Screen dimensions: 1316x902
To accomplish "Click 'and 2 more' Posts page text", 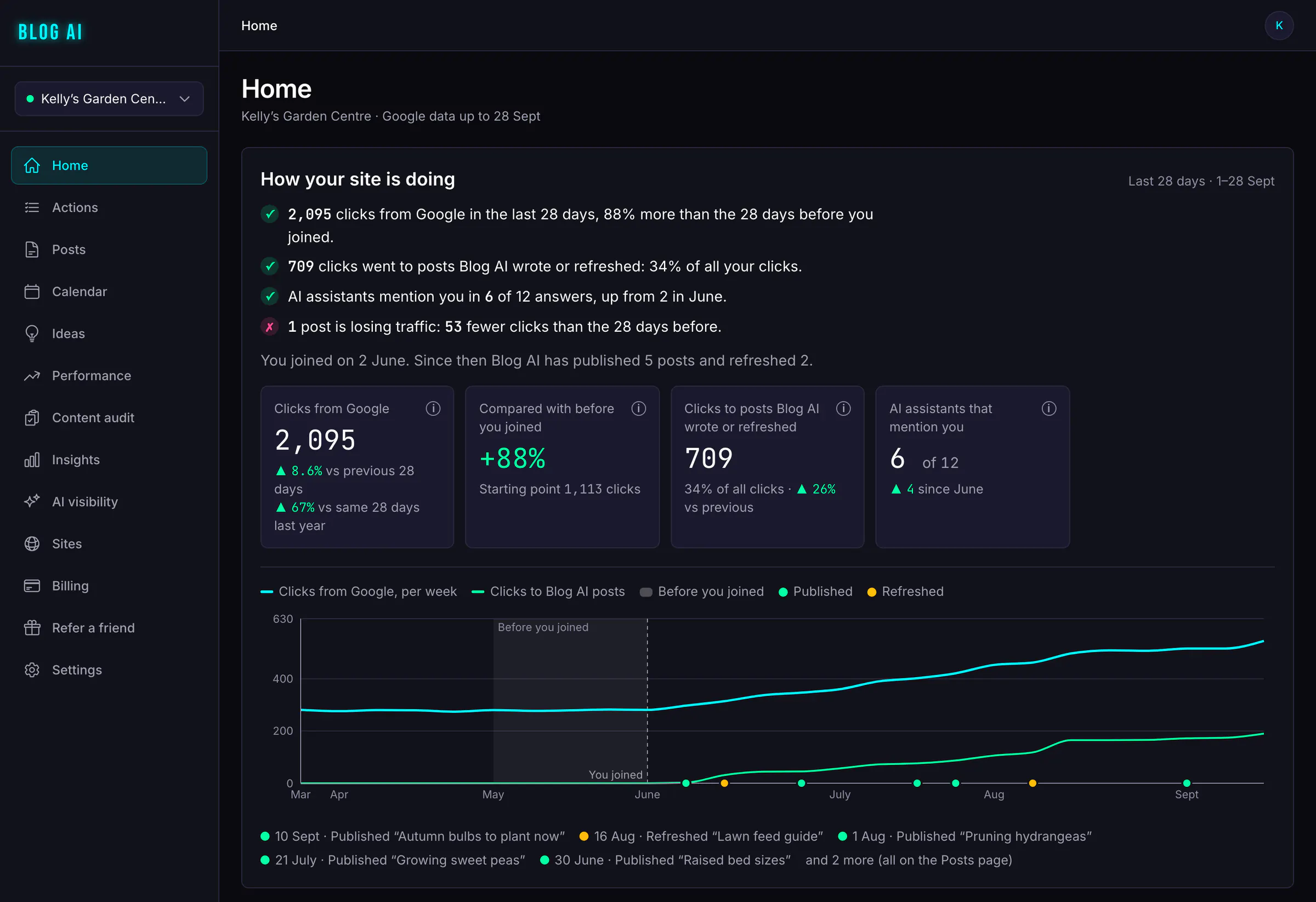I will click(909, 860).
